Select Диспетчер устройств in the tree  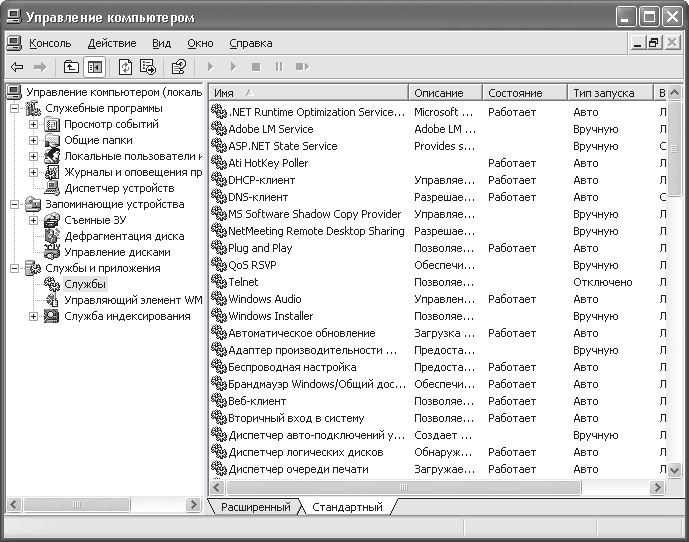119,188
